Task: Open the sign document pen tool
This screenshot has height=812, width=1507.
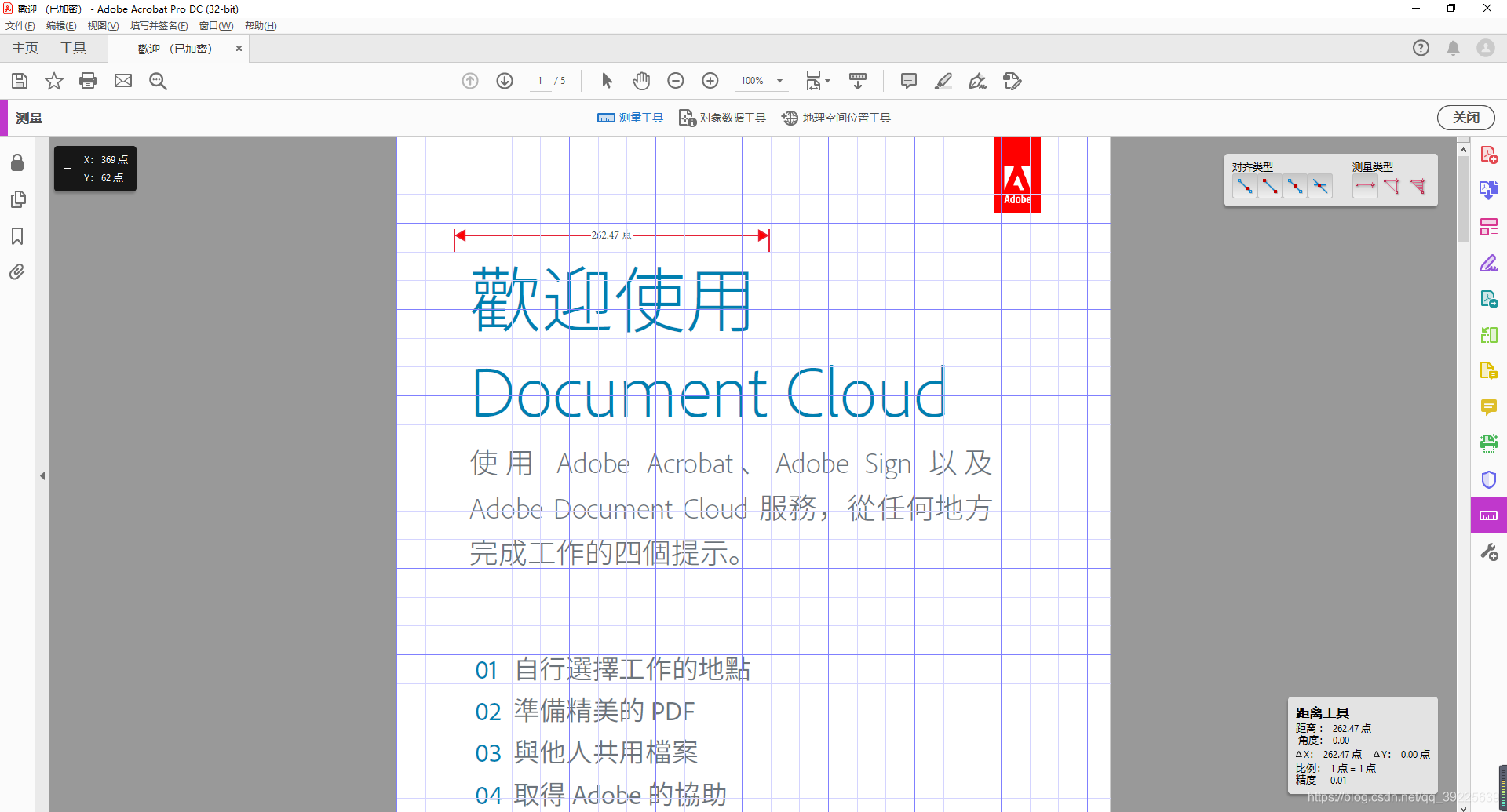Action: pyautogui.click(x=978, y=81)
